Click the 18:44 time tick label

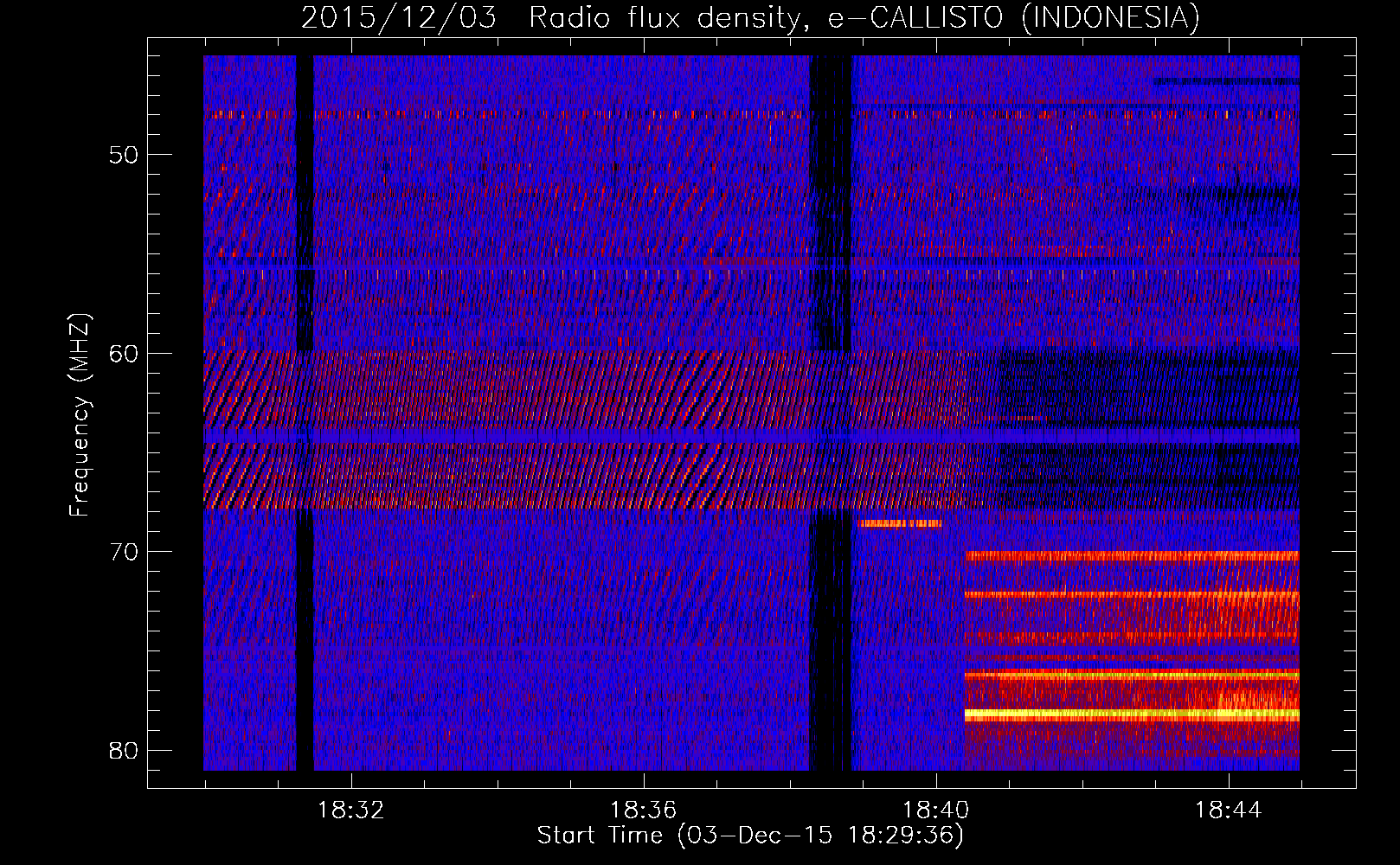[x=1228, y=811]
